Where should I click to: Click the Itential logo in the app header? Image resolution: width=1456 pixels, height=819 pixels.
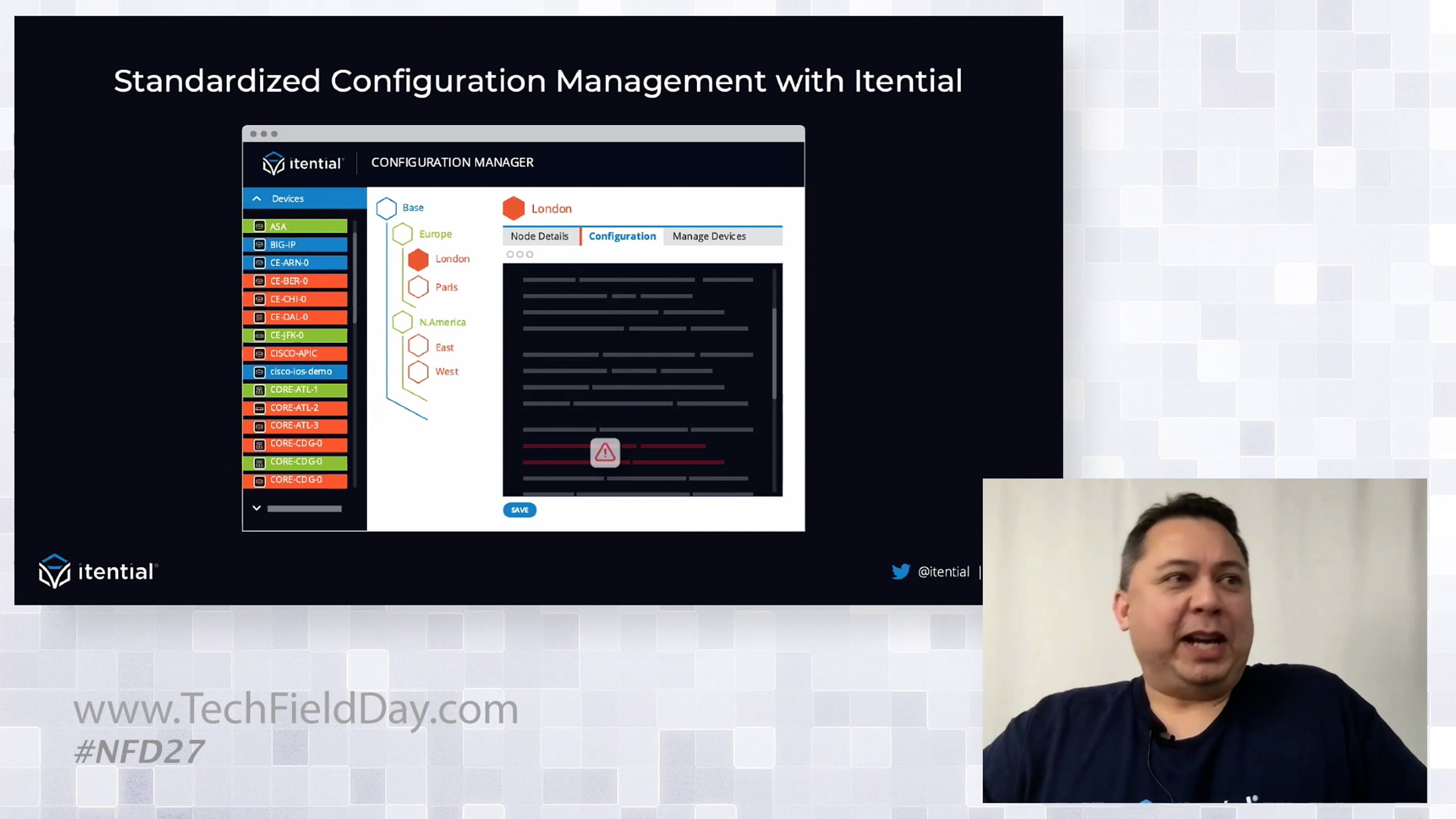tap(302, 163)
